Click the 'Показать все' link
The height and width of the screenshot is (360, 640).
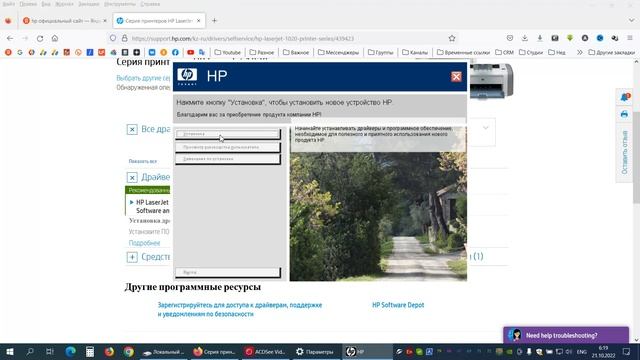[x=142, y=161]
